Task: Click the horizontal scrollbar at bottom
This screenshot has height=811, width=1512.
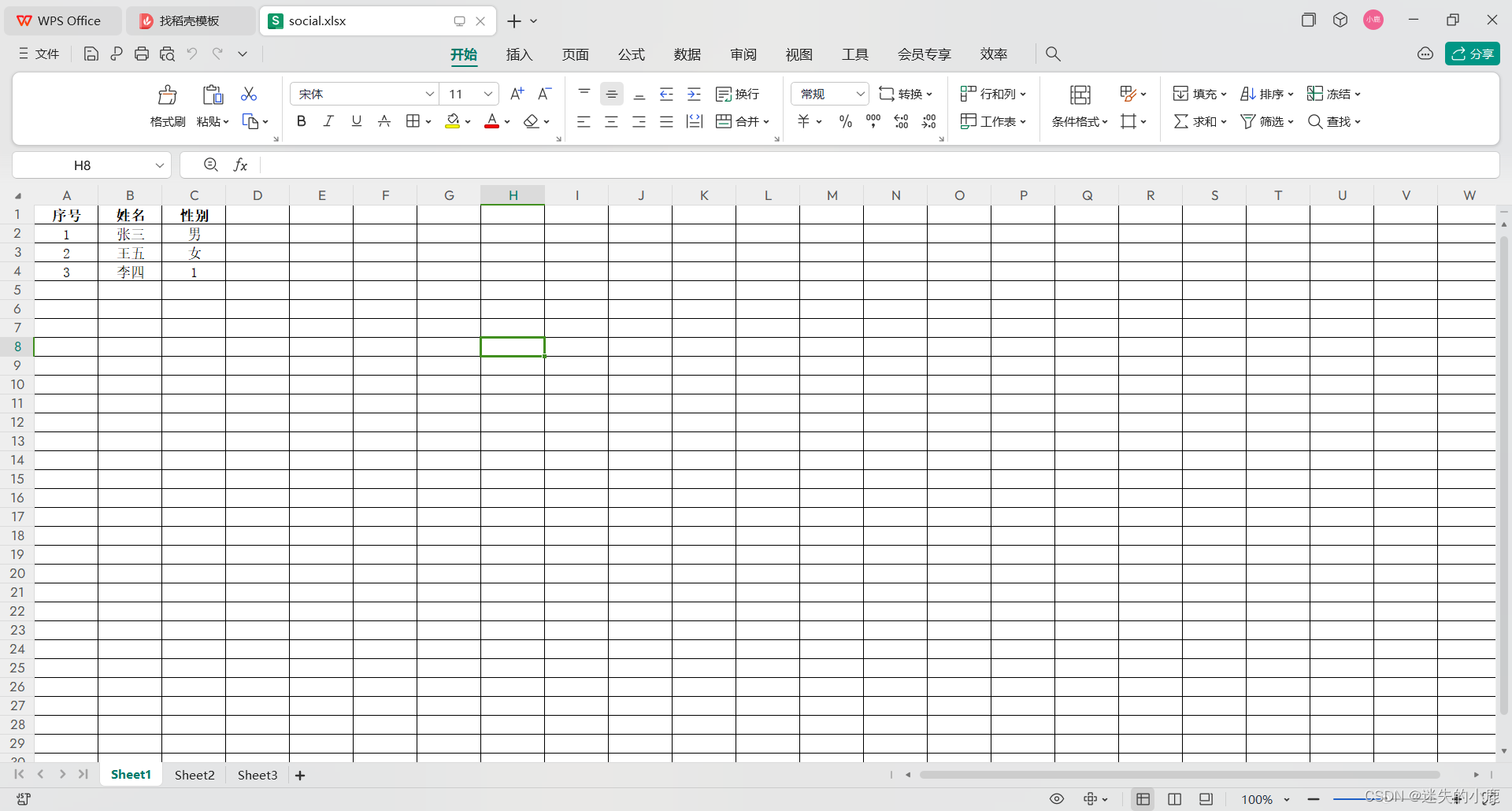Action: point(1180,775)
